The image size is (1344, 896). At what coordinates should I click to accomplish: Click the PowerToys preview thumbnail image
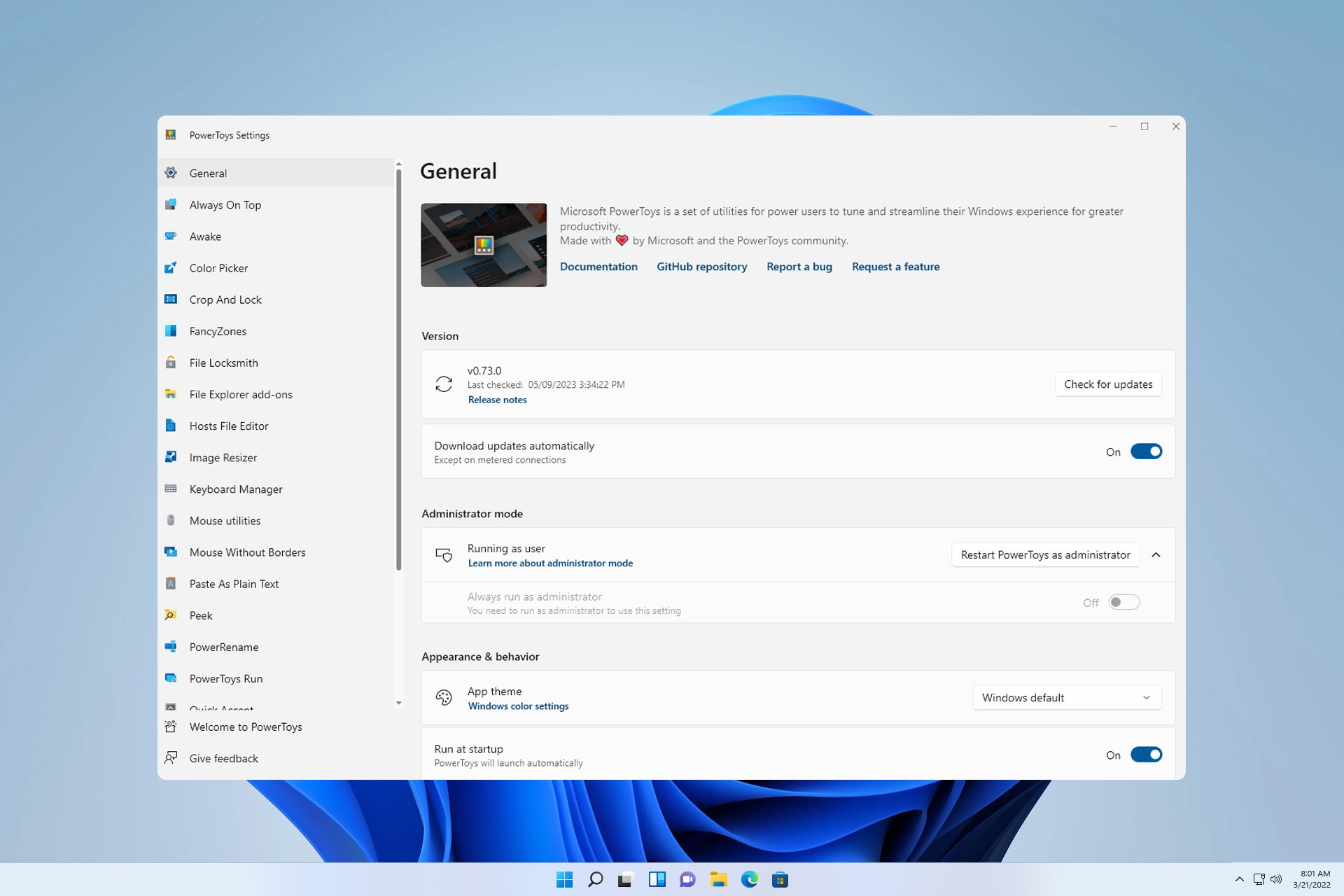[484, 245]
